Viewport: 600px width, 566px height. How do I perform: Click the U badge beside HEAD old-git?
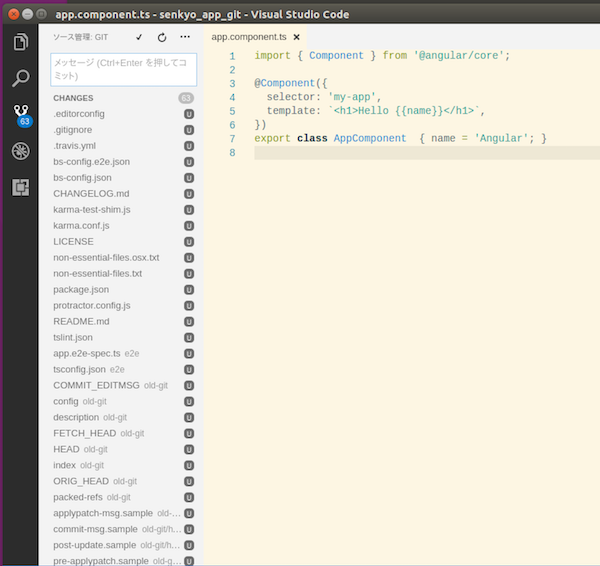pos(189,449)
